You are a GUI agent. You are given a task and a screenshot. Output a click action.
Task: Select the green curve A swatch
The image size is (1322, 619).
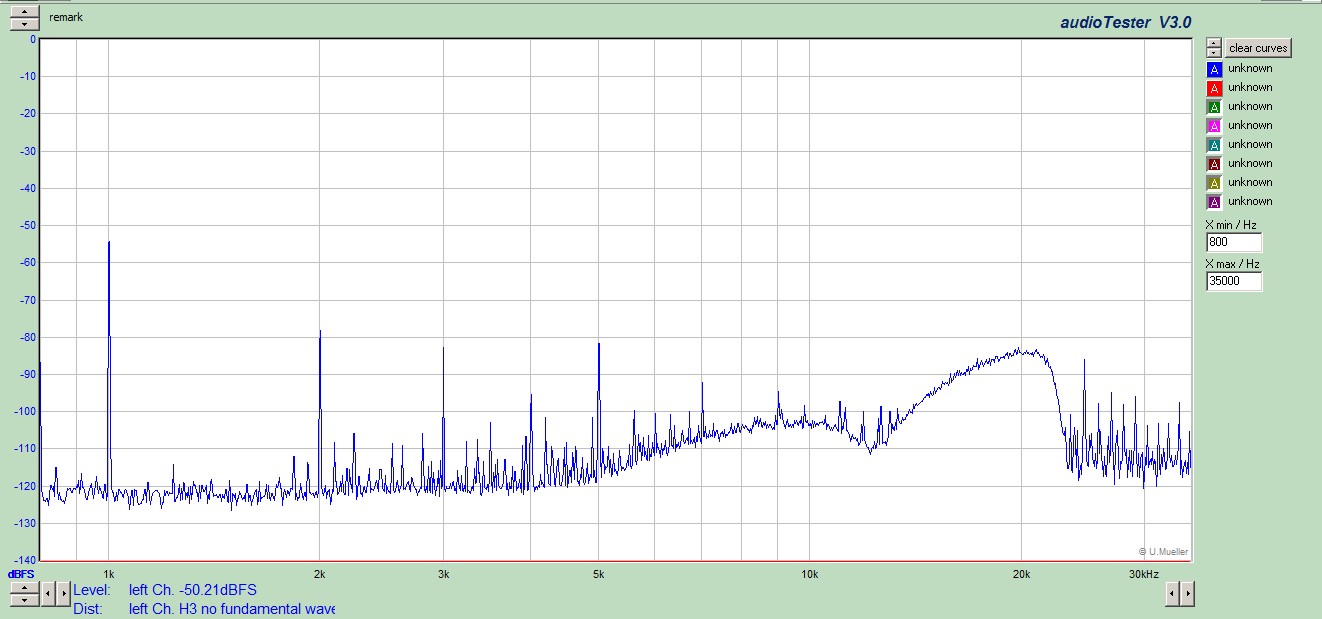(1214, 107)
